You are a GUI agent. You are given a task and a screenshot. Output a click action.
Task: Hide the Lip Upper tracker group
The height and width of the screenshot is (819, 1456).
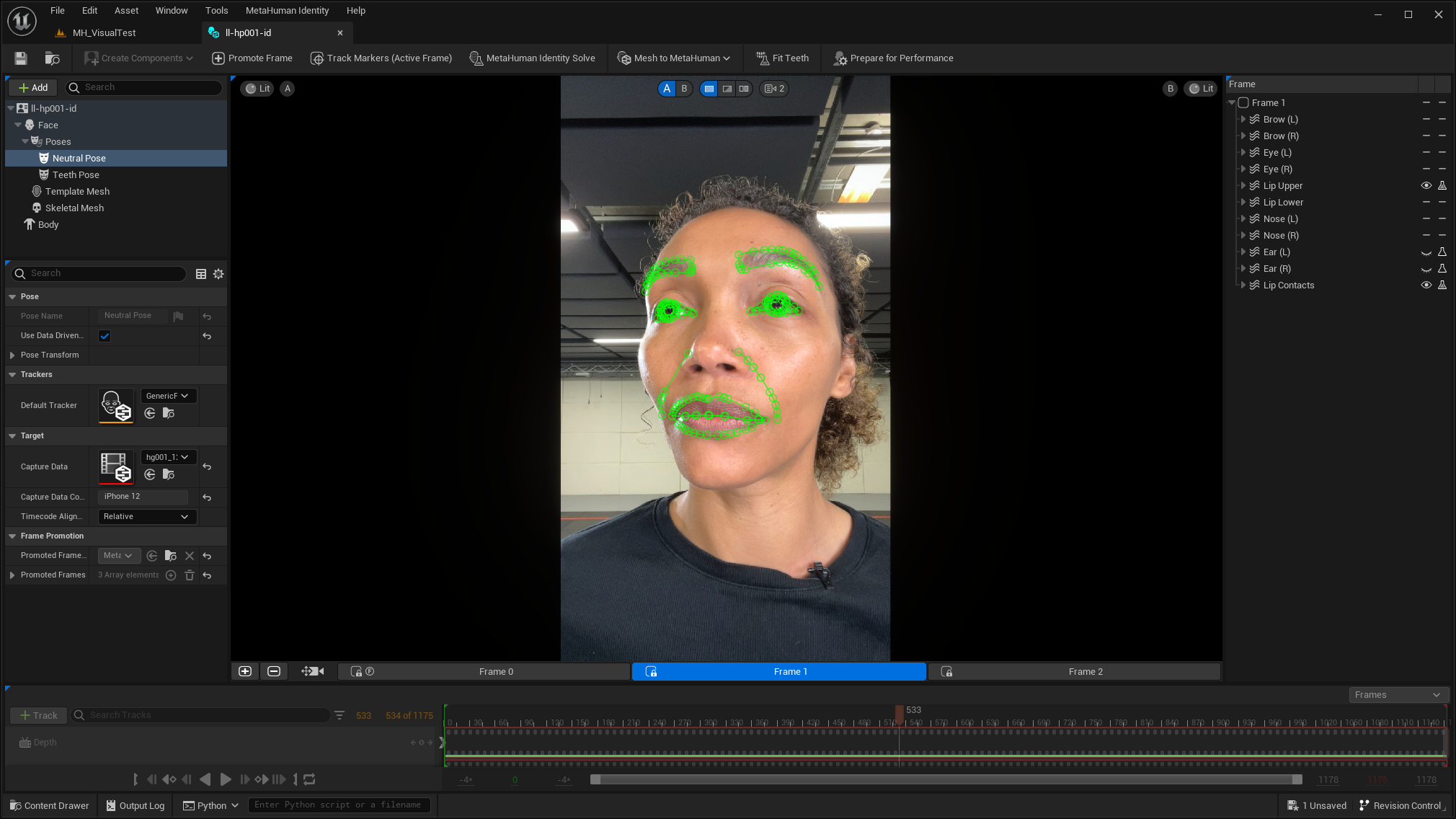(x=1426, y=185)
